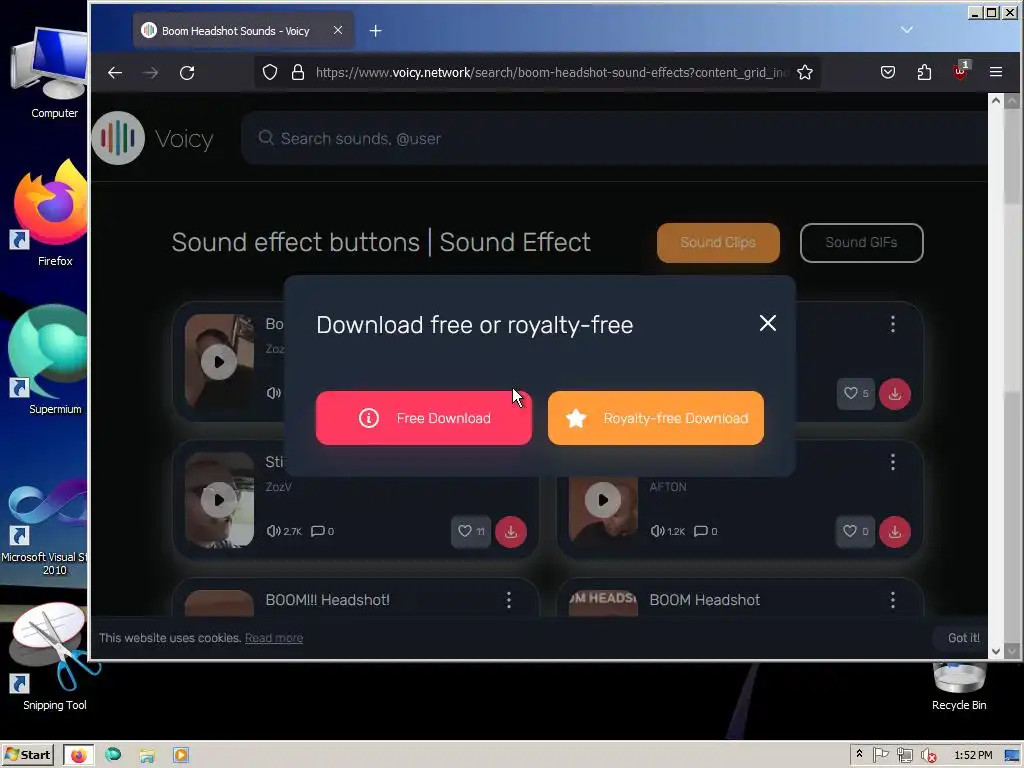Viewport: 1024px width, 768px height.
Task: Like the clip with 5 hearts
Action: pyautogui.click(x=856, y=394)
